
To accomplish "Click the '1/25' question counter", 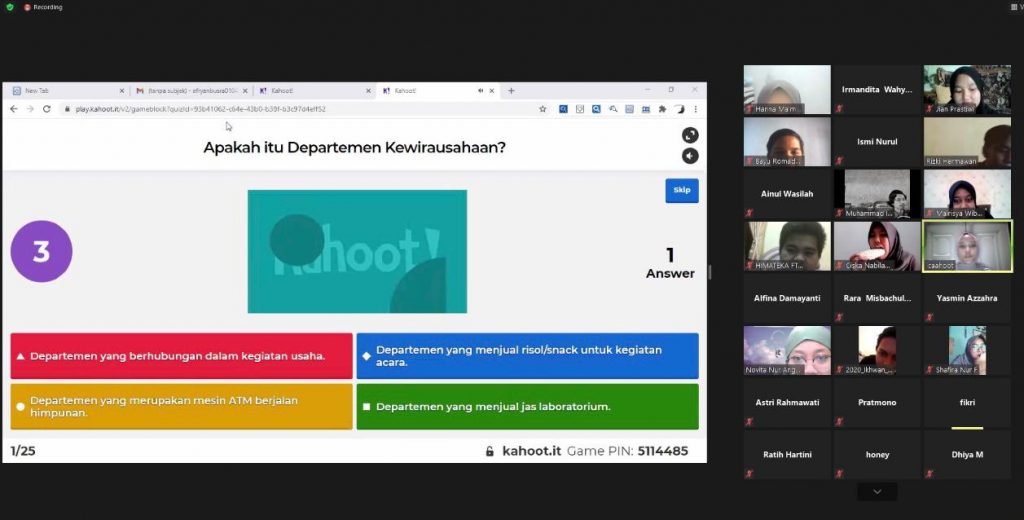I will (x=23, y=451).
